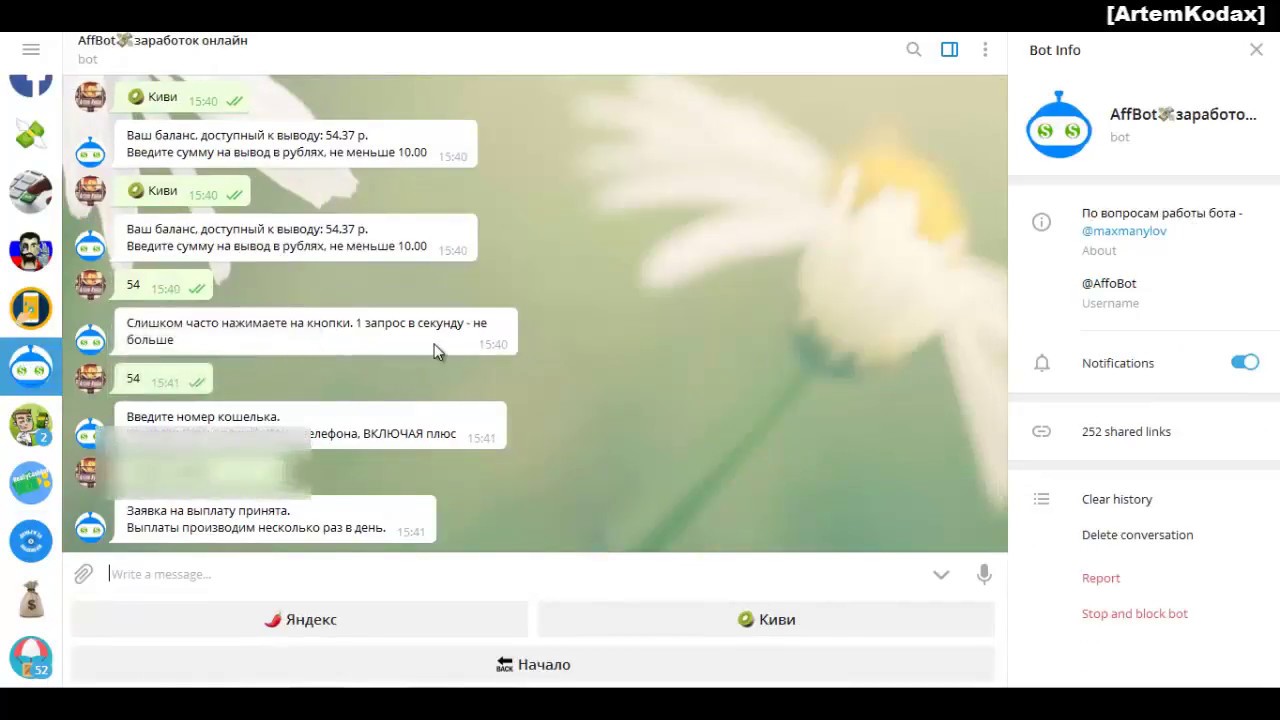This screenshot has height=720, width=1280.
Task: Open the green money chat in sidebar
Action: 31,134
